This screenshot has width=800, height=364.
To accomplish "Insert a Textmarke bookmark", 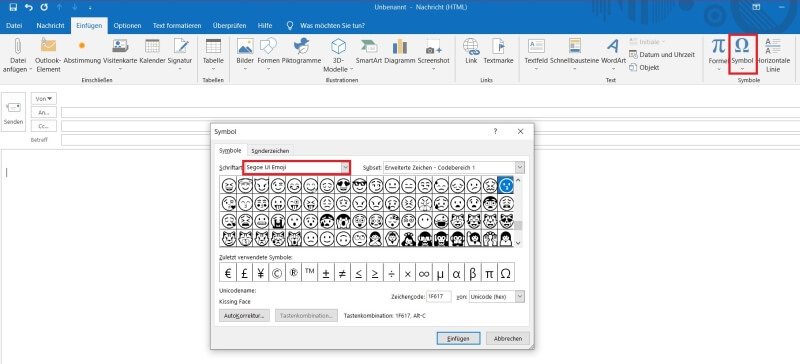I will (x=498, y=51).
